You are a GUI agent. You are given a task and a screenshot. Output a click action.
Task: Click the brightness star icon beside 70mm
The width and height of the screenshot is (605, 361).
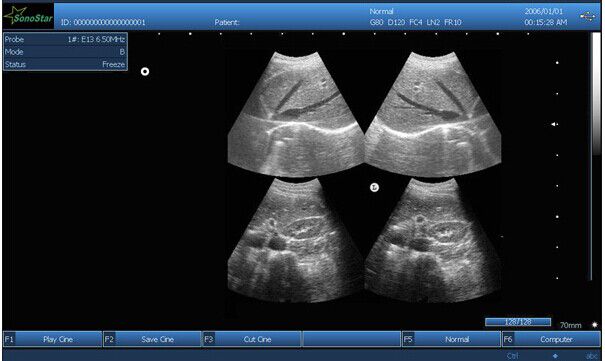tap(595, 325)
